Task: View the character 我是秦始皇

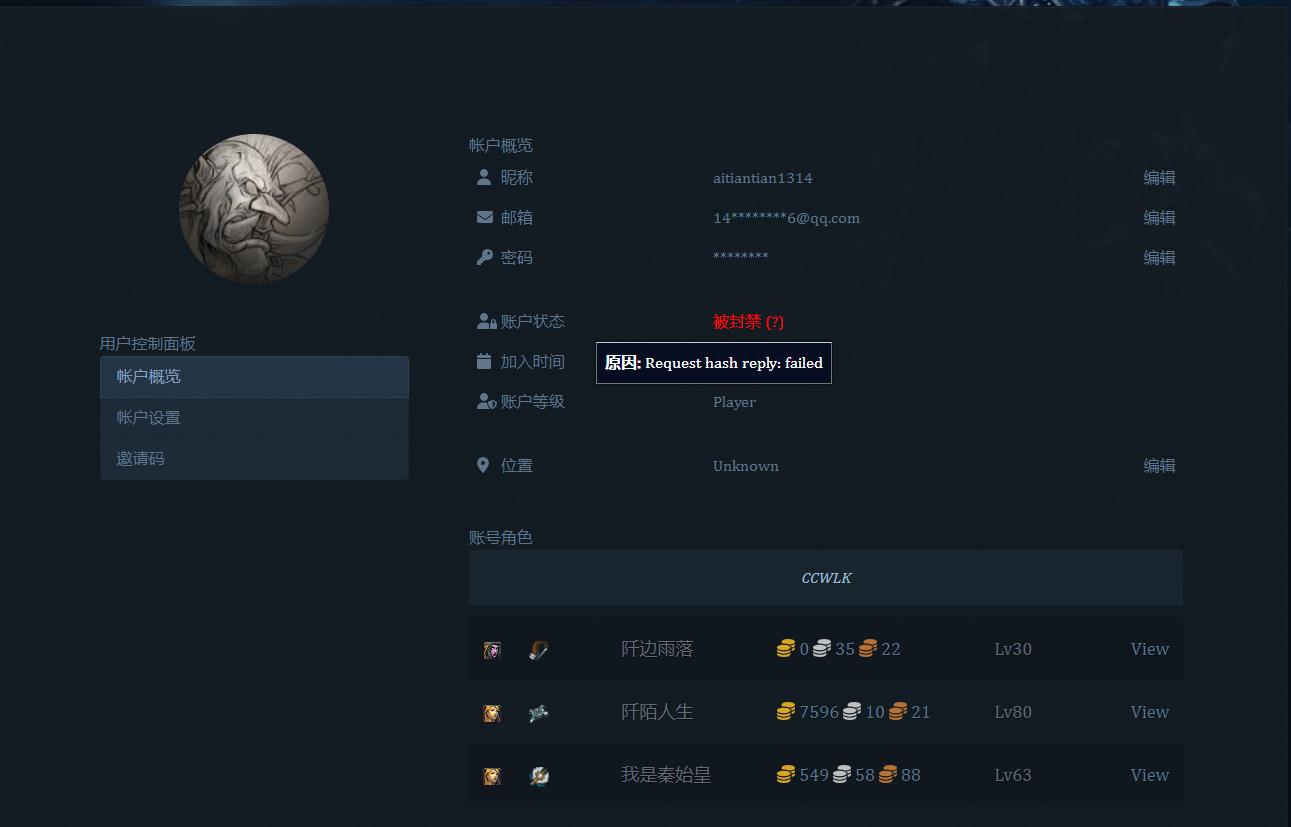Action: point(1149,774)
